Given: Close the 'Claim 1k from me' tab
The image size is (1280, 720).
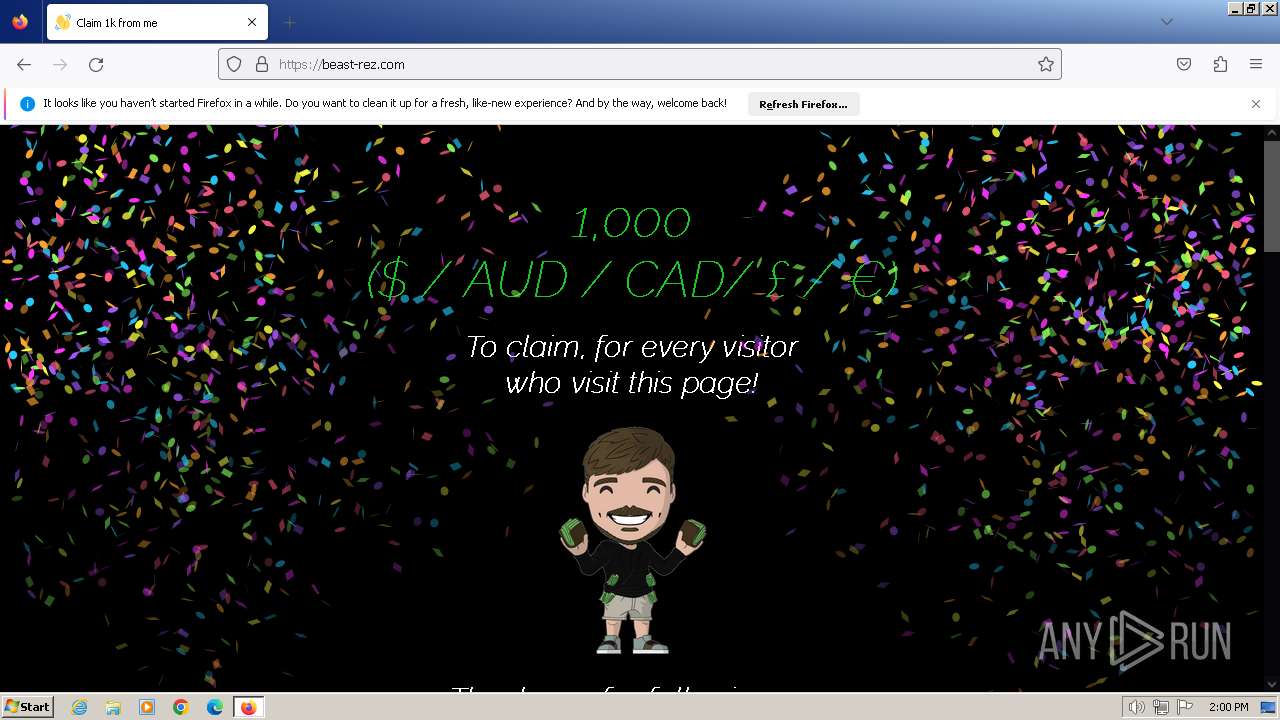Looking at the screenshot, I should [x=252, y=22].
